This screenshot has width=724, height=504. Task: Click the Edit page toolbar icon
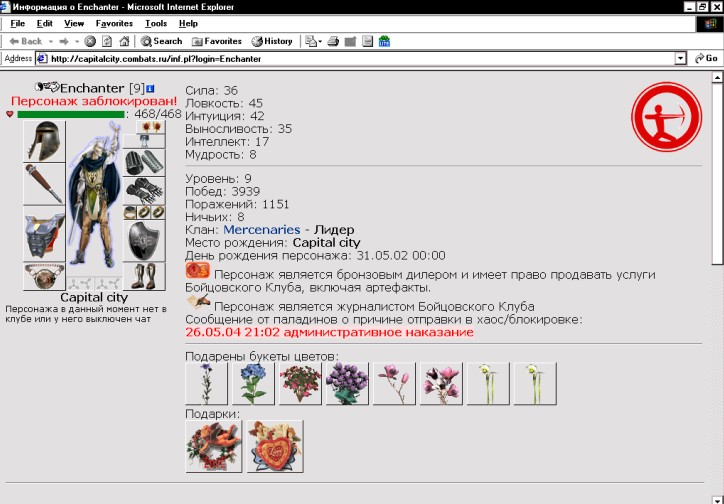coord(350,42)
